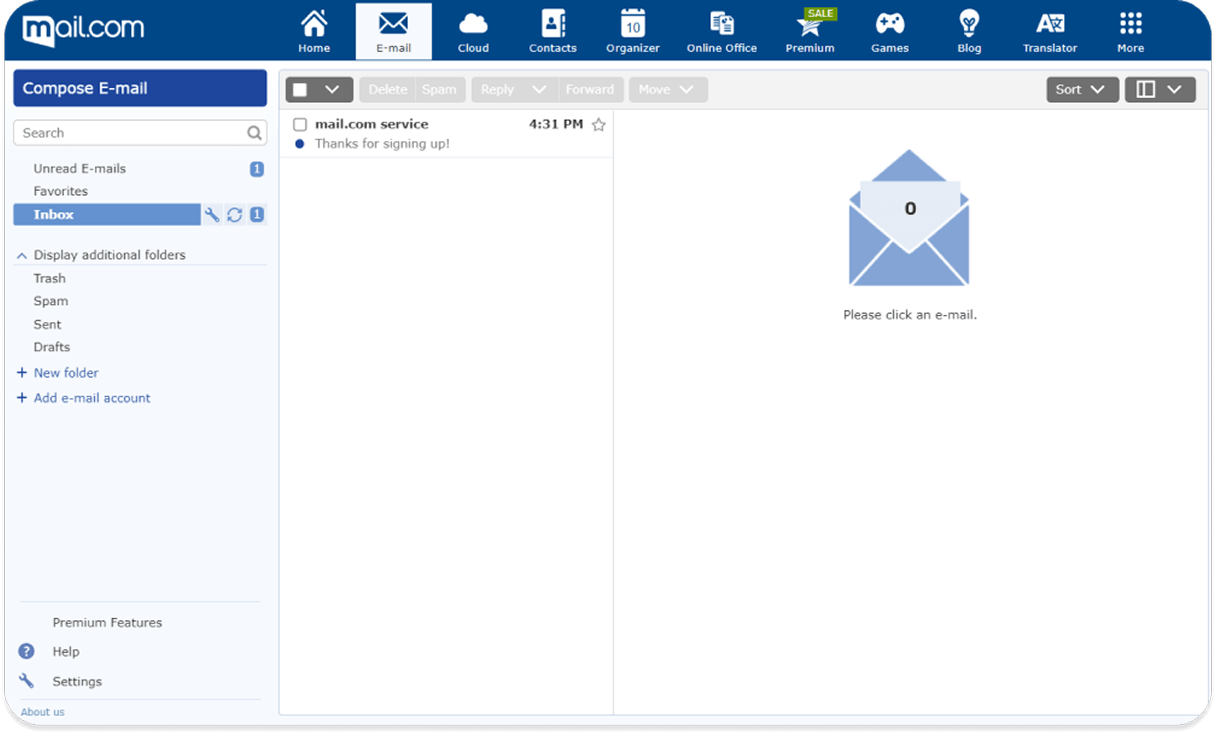The height and width of the screenshot is (735, 1216).
Task: Click the Reply toolbar button
Action: tap(497, 90)
